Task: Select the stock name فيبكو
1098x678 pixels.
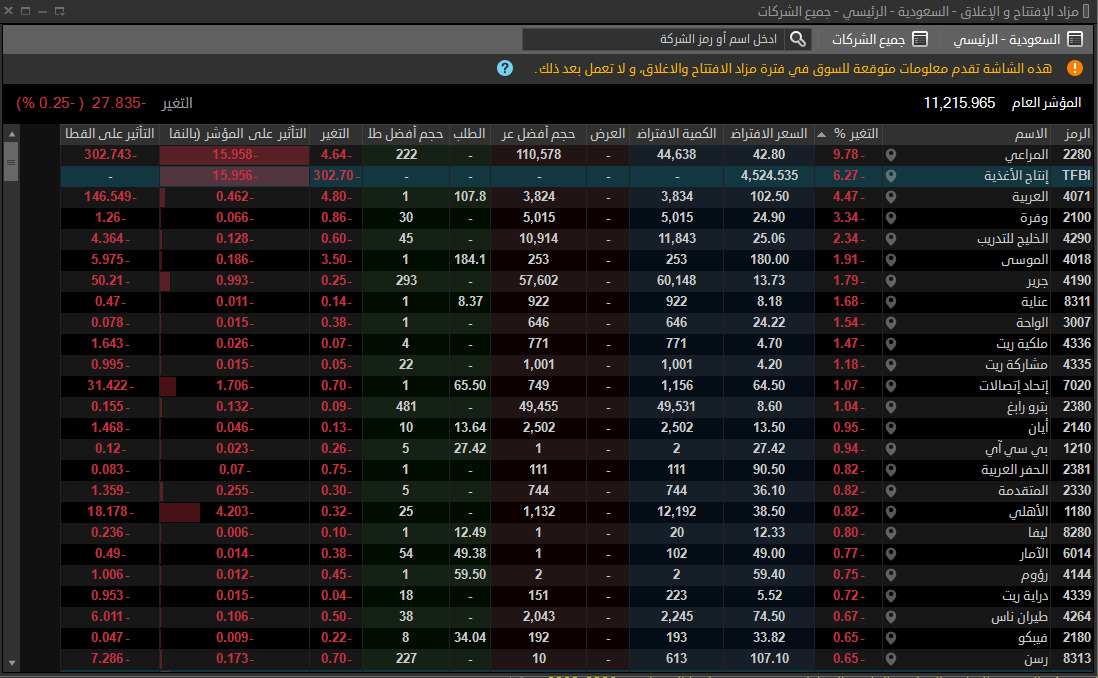Action: tap(1033, 638)
